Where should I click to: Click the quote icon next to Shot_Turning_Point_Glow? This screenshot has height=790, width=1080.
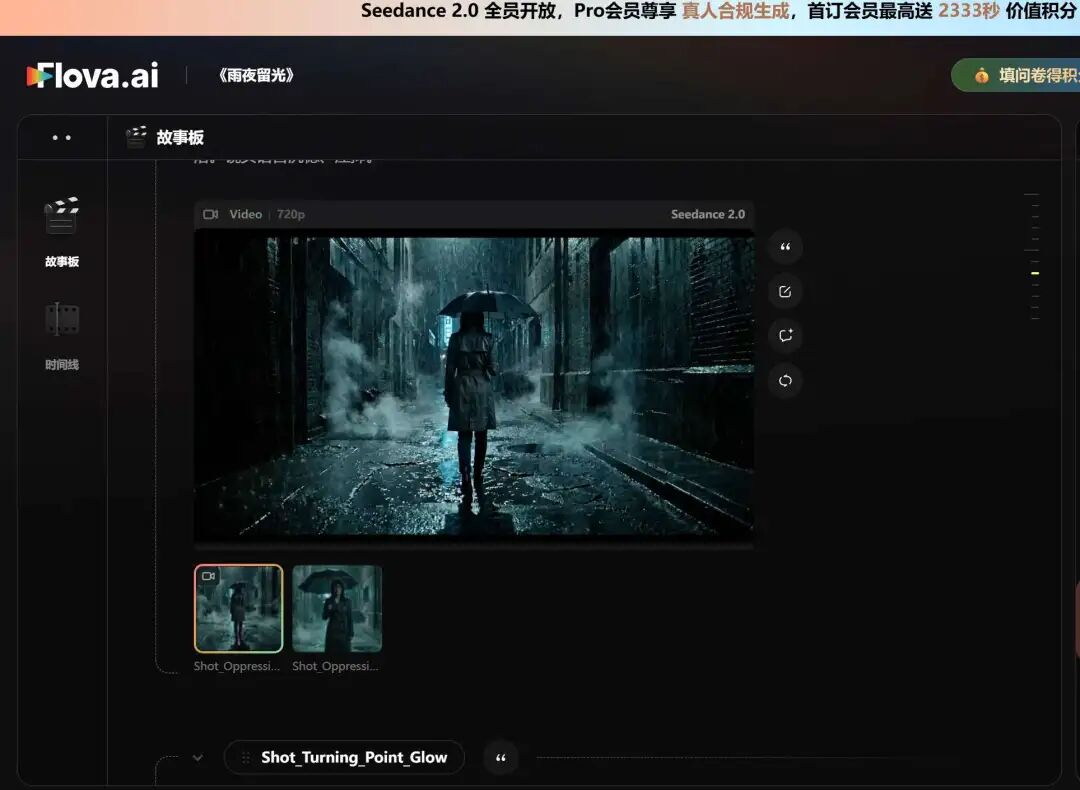(x=501, y=758)
